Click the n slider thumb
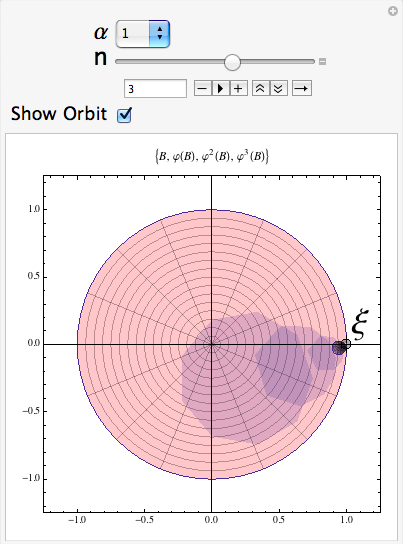Screen dimensions: 403x544 (232, 62)
